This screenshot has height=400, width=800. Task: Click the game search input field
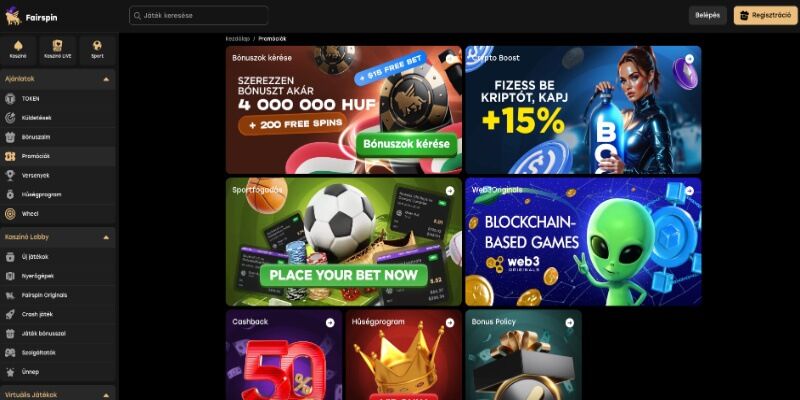point(198,15)
